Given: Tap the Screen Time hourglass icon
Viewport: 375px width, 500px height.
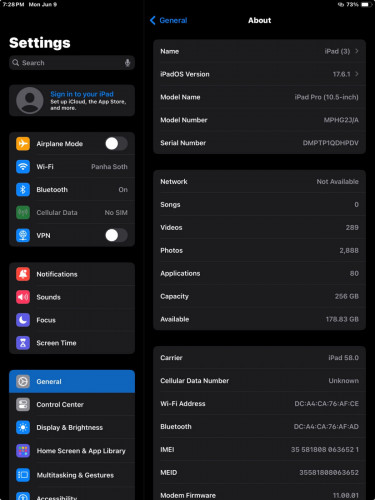Looking at the screenshot, I should [x=23, y=343].
